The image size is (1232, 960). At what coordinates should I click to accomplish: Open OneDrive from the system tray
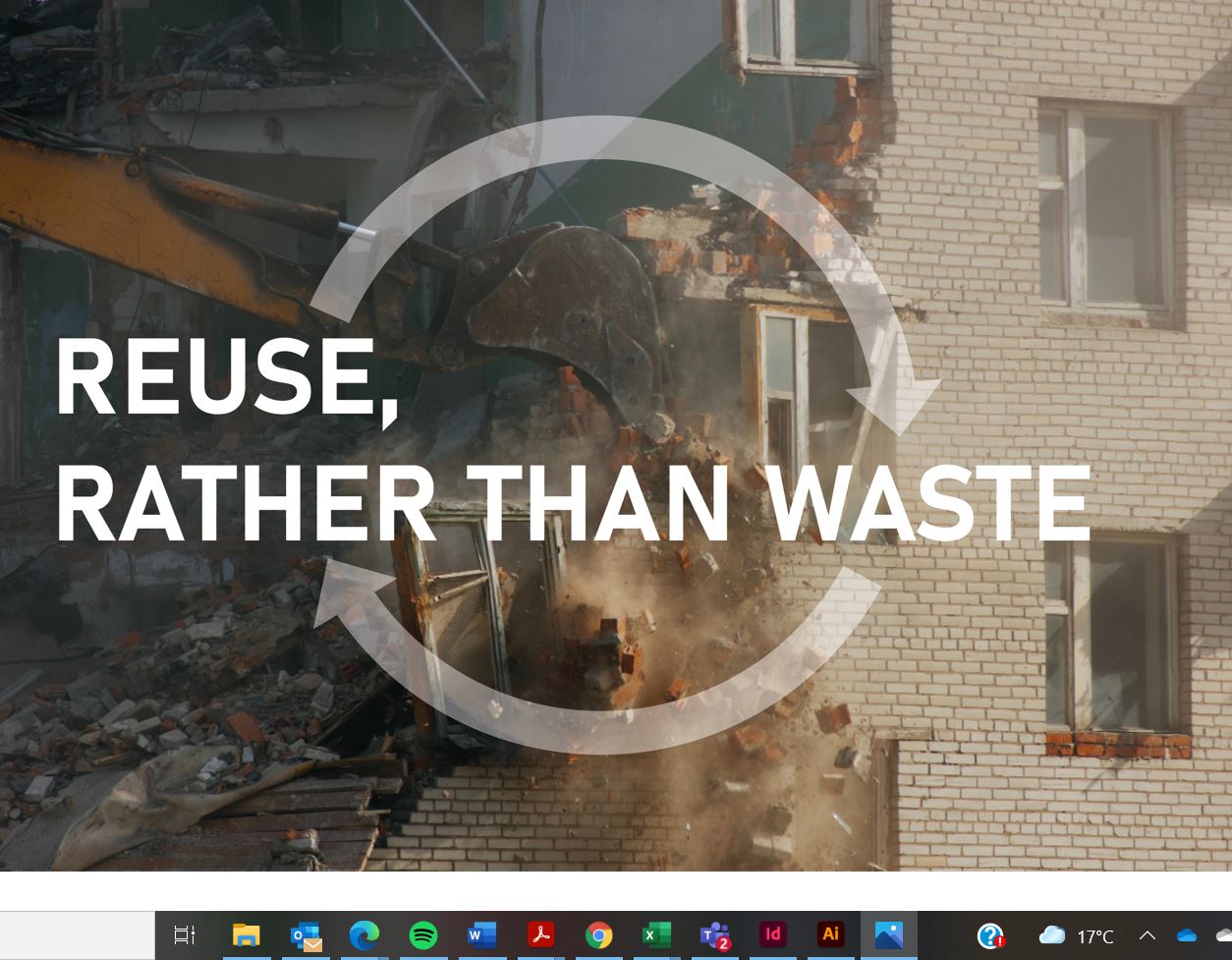[x=1187, y=936]
